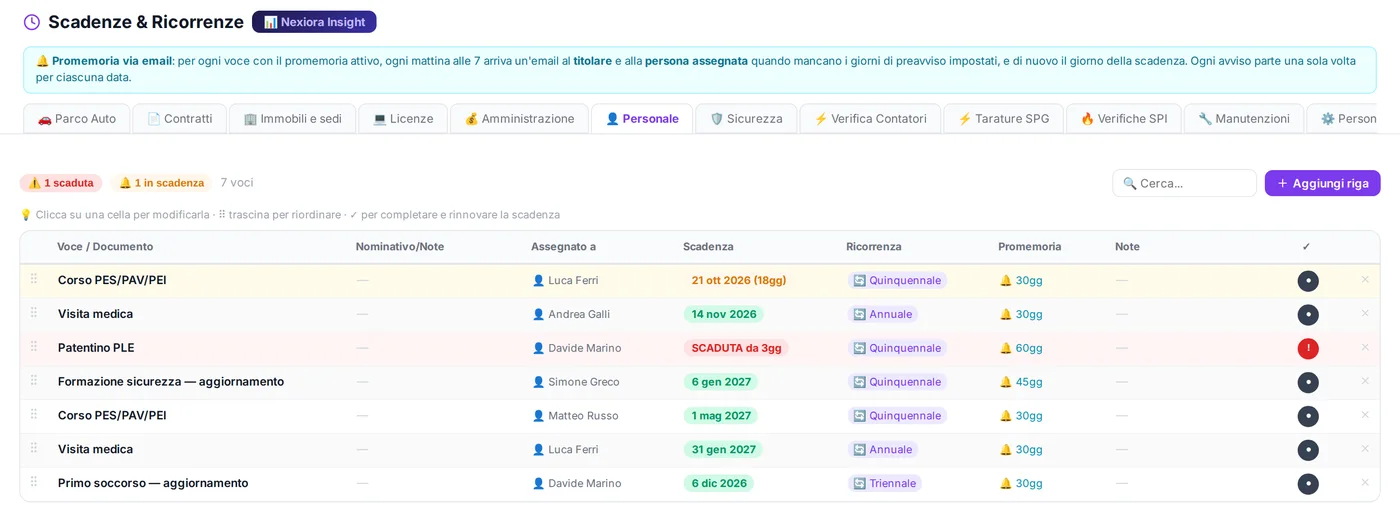The image size is (1400, 517).
Task: Click the Aggiungi riga button
Action: click(x=1322, y=183)
